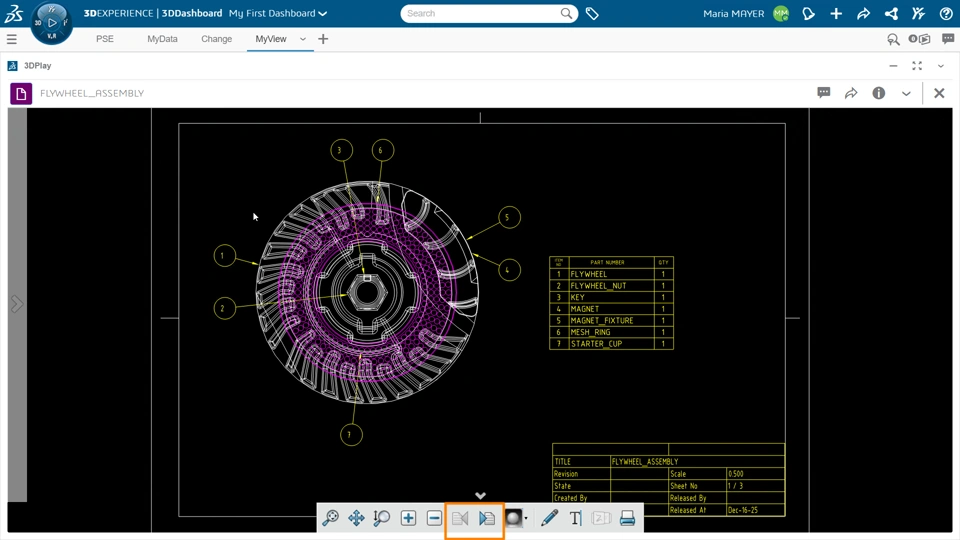Select the Pencil markup tool

[550, 519]
